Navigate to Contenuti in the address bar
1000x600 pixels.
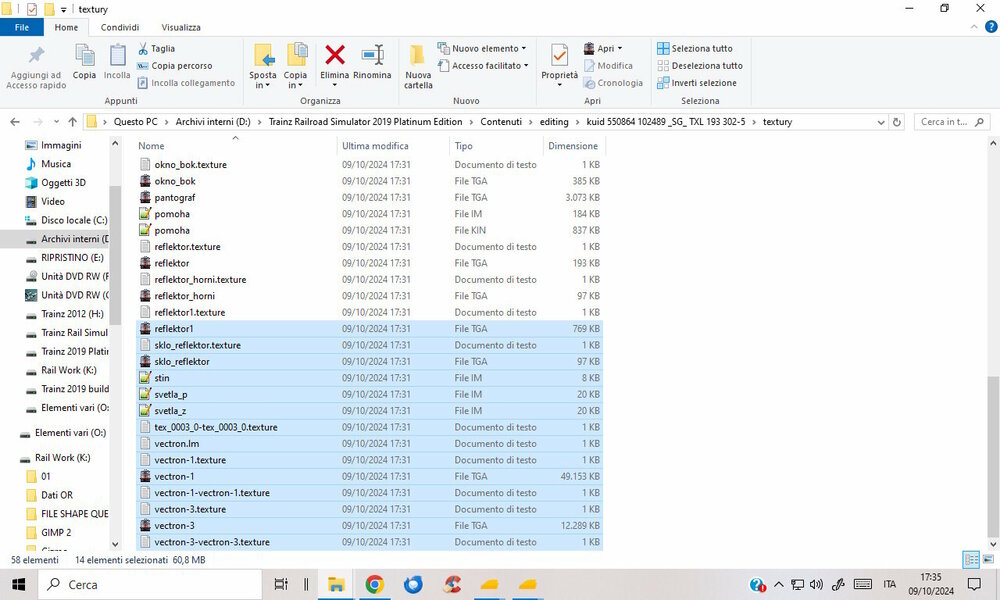501,122
